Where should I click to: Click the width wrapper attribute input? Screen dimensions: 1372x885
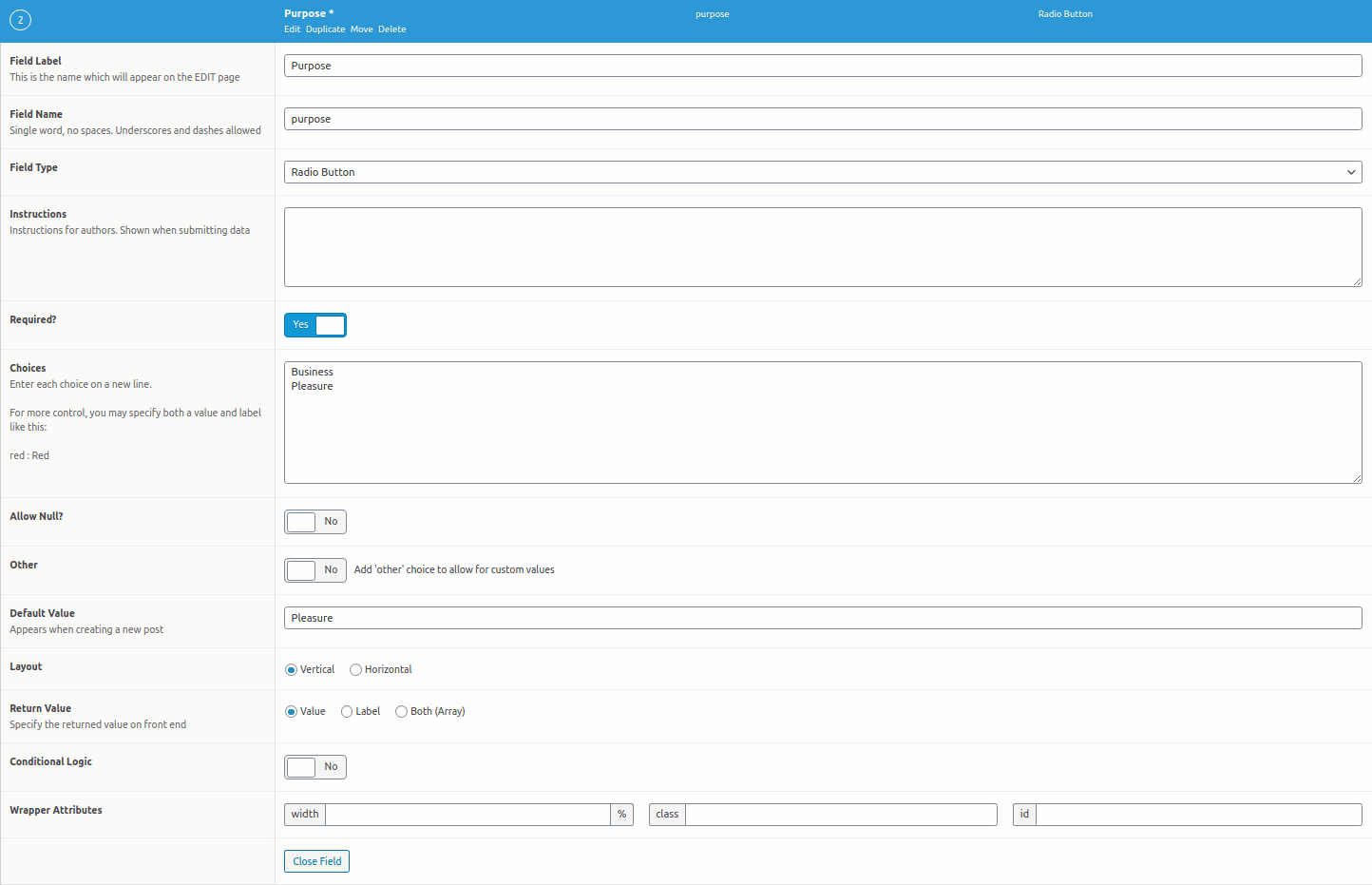467,814
